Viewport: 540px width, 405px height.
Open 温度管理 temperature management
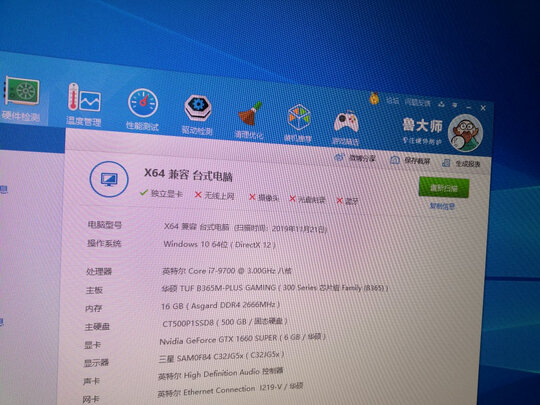84,105
